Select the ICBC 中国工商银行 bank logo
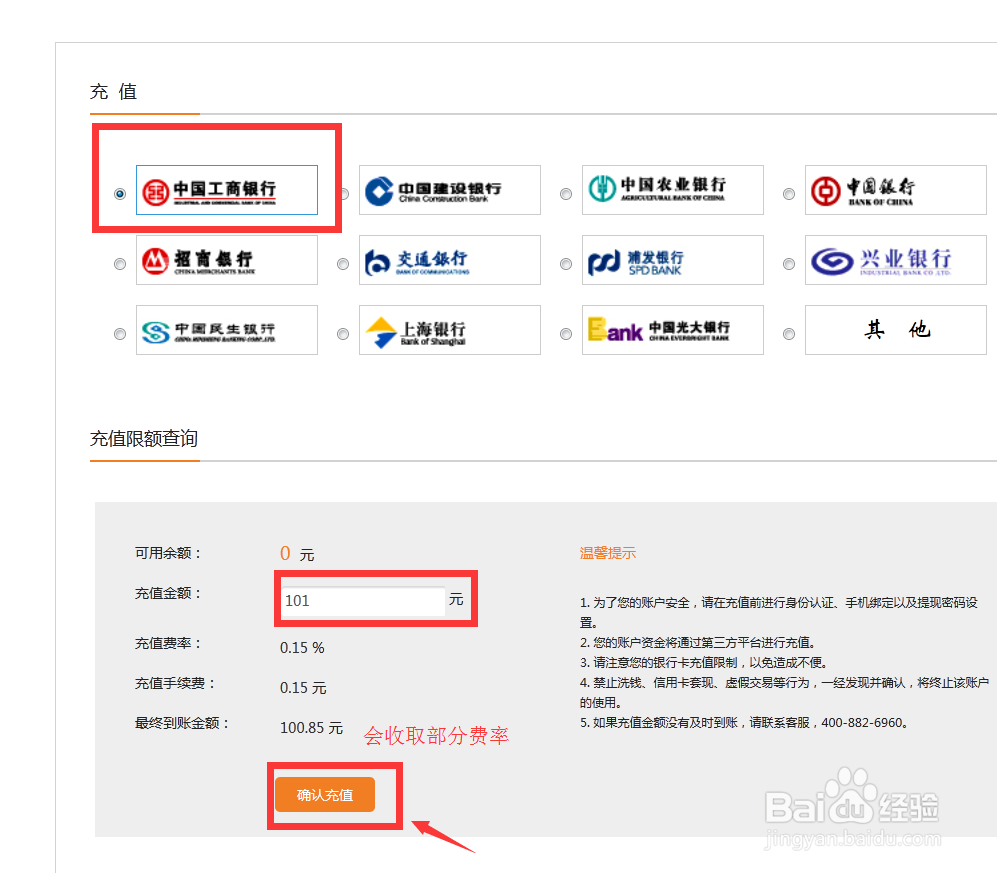This screenshot has width=997, height=873. [226, 190]
